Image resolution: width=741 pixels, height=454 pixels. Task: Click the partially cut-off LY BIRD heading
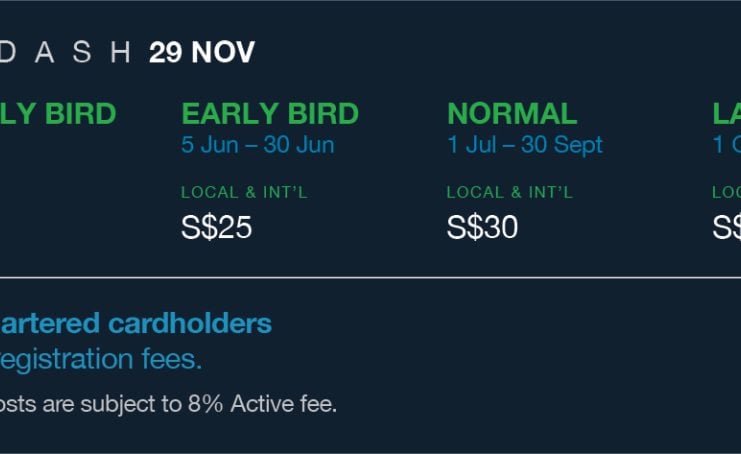58,114
